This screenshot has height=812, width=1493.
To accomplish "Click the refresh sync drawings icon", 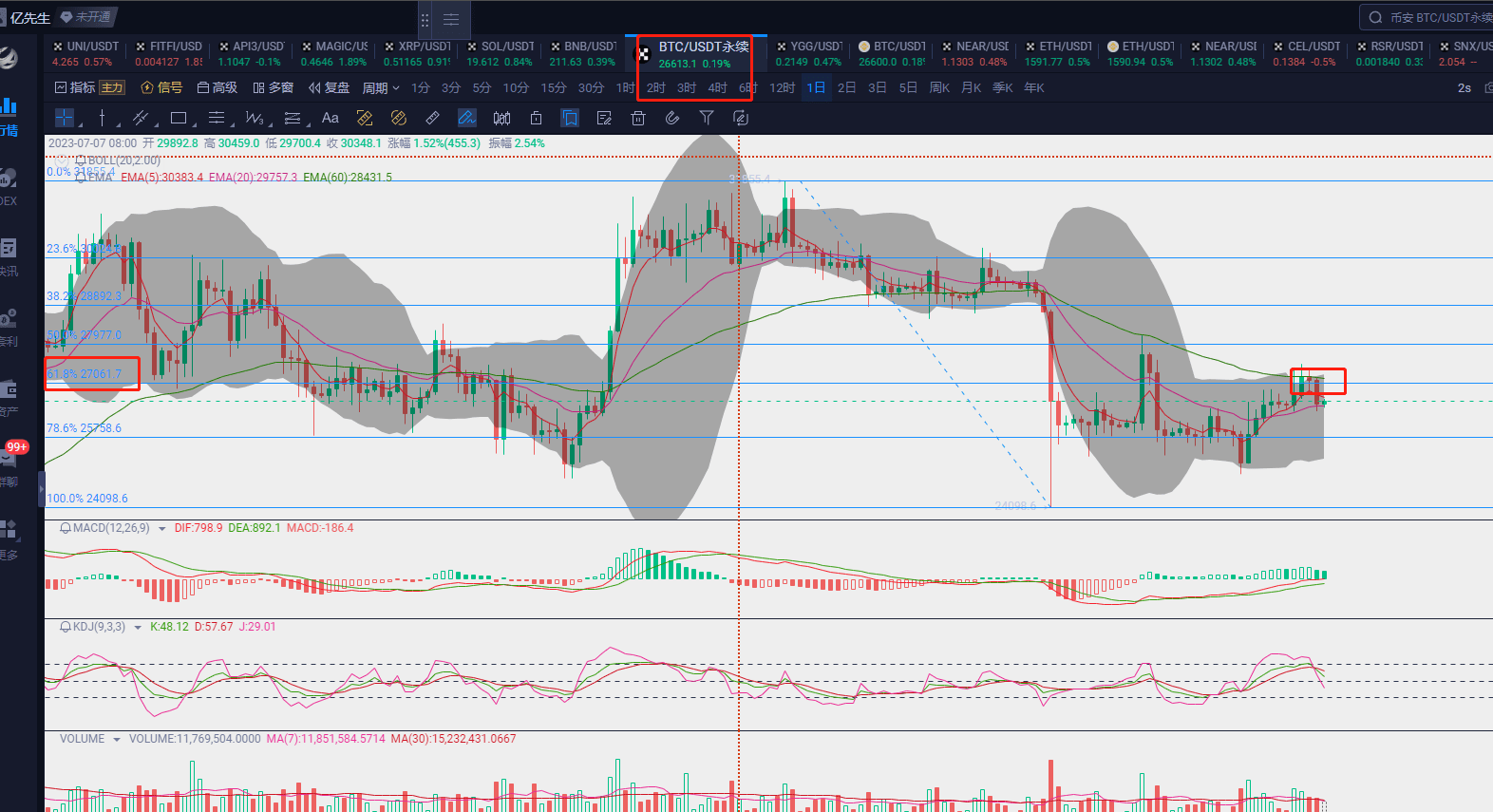I will [741, 118].
